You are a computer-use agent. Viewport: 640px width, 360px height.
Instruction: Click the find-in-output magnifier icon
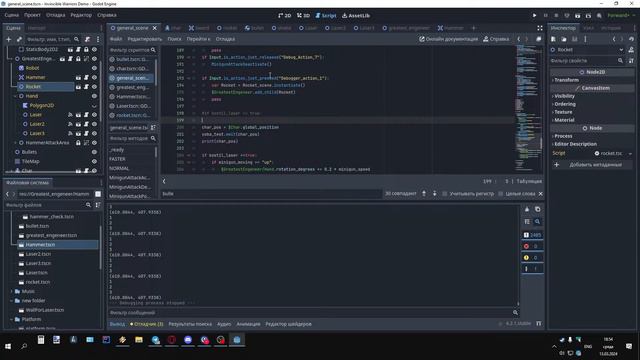[538, 222]
